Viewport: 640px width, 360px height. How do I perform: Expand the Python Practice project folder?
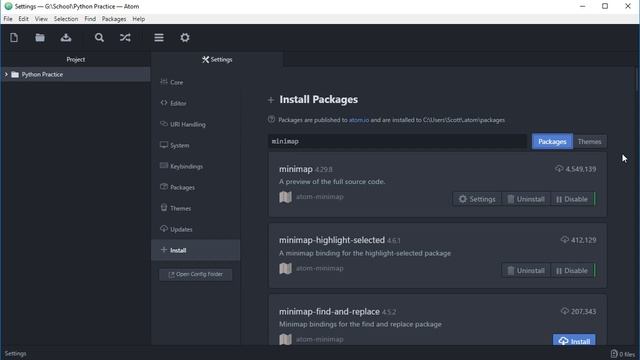[6, 74]
